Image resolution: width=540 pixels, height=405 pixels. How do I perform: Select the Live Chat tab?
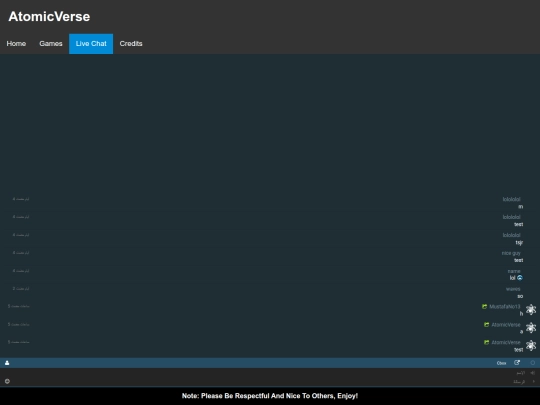coord(91,44)
